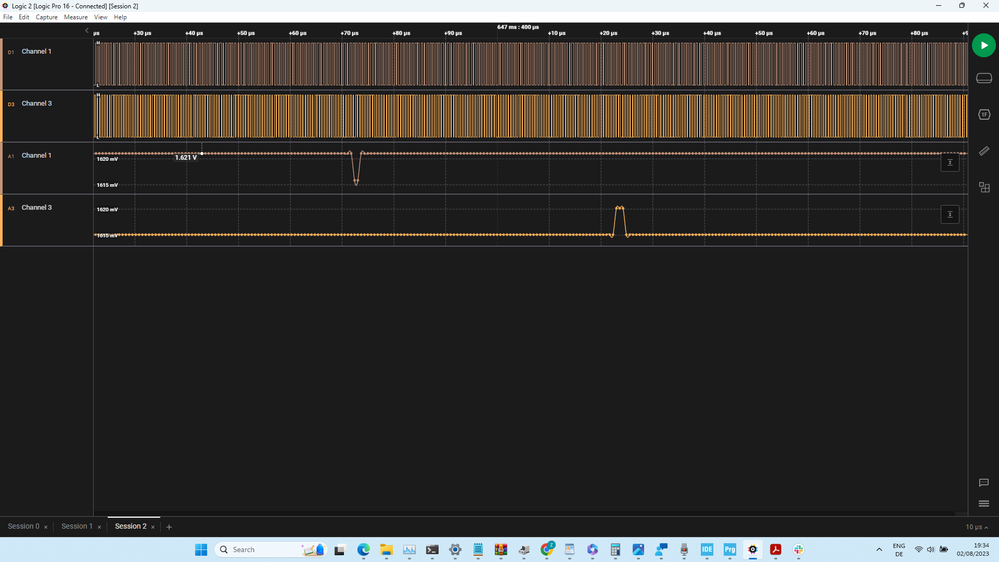Close the Session 2 tab
This screenshot has width=999, height=562.
pyautogui.click(x=153, y=527)
